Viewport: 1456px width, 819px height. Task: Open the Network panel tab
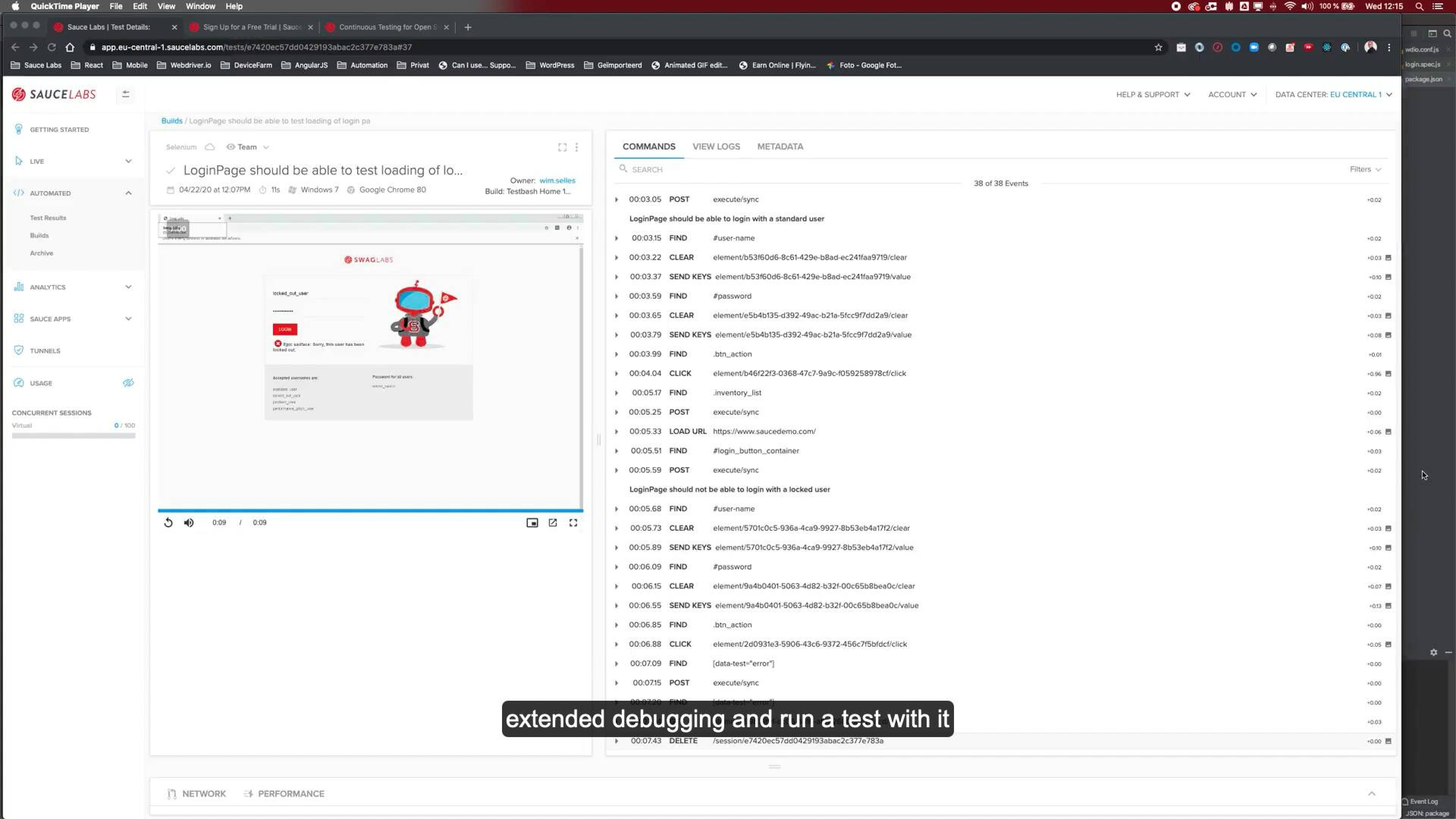pyautogui.click(x=197, y=794)
